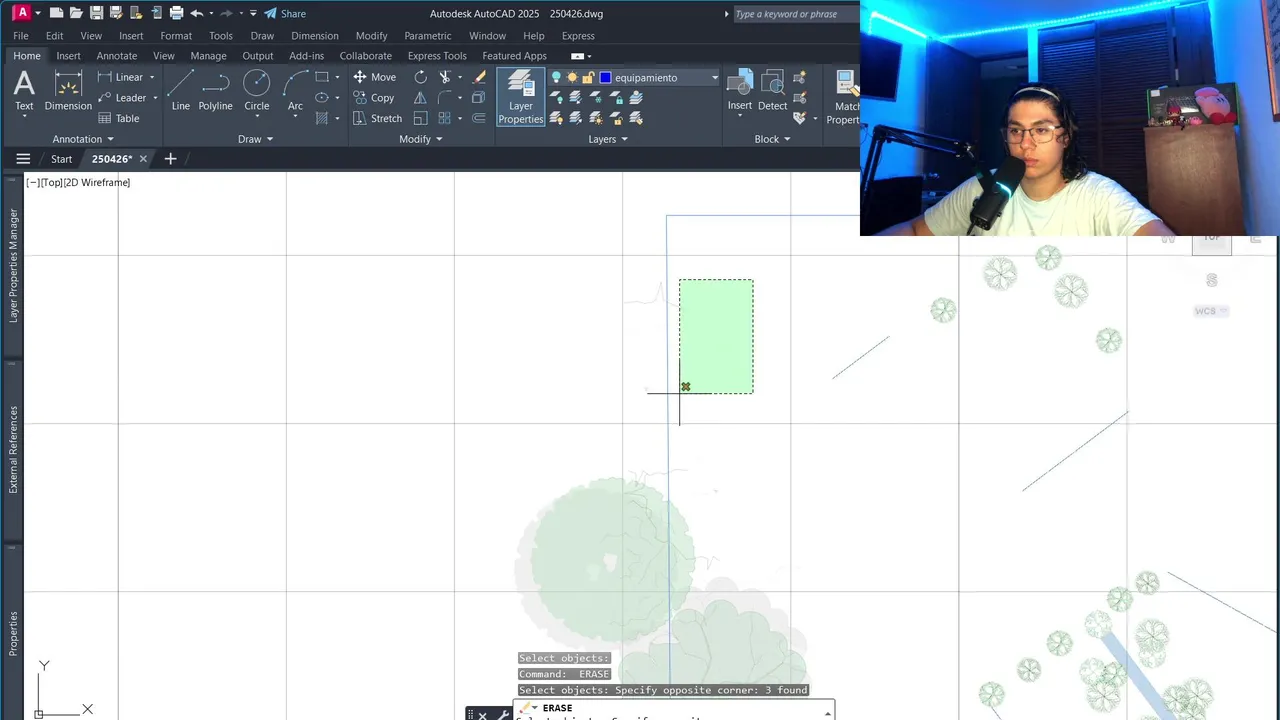Open the equipamiento layer dropdown

coord(714,77)
